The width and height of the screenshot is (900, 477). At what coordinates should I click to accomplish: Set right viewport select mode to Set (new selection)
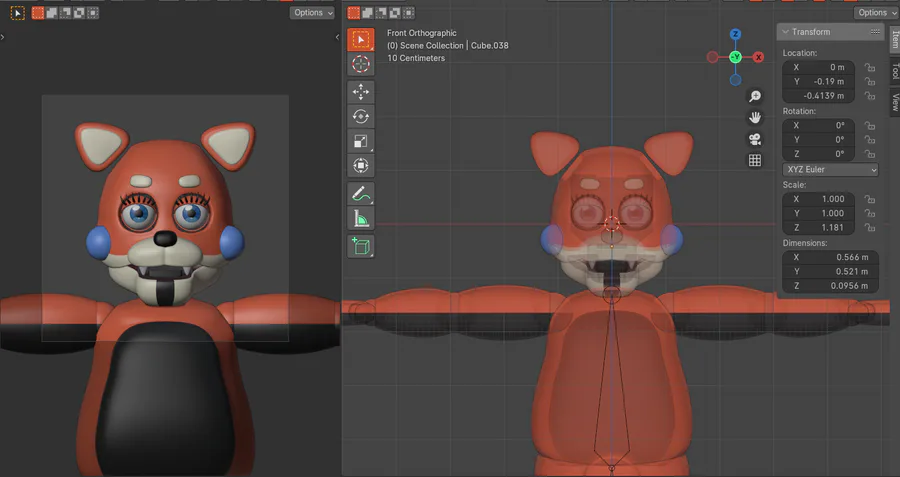coord(354,13)
